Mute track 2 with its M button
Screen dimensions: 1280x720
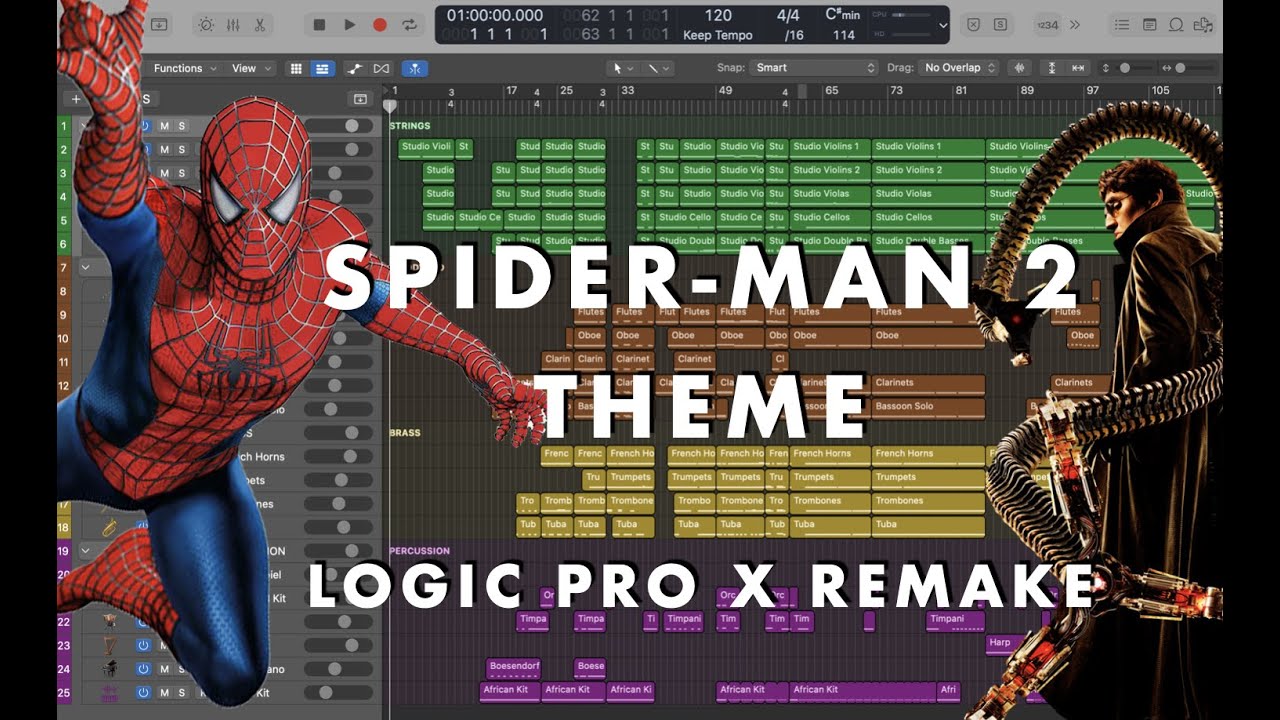[x=165, y=150]
